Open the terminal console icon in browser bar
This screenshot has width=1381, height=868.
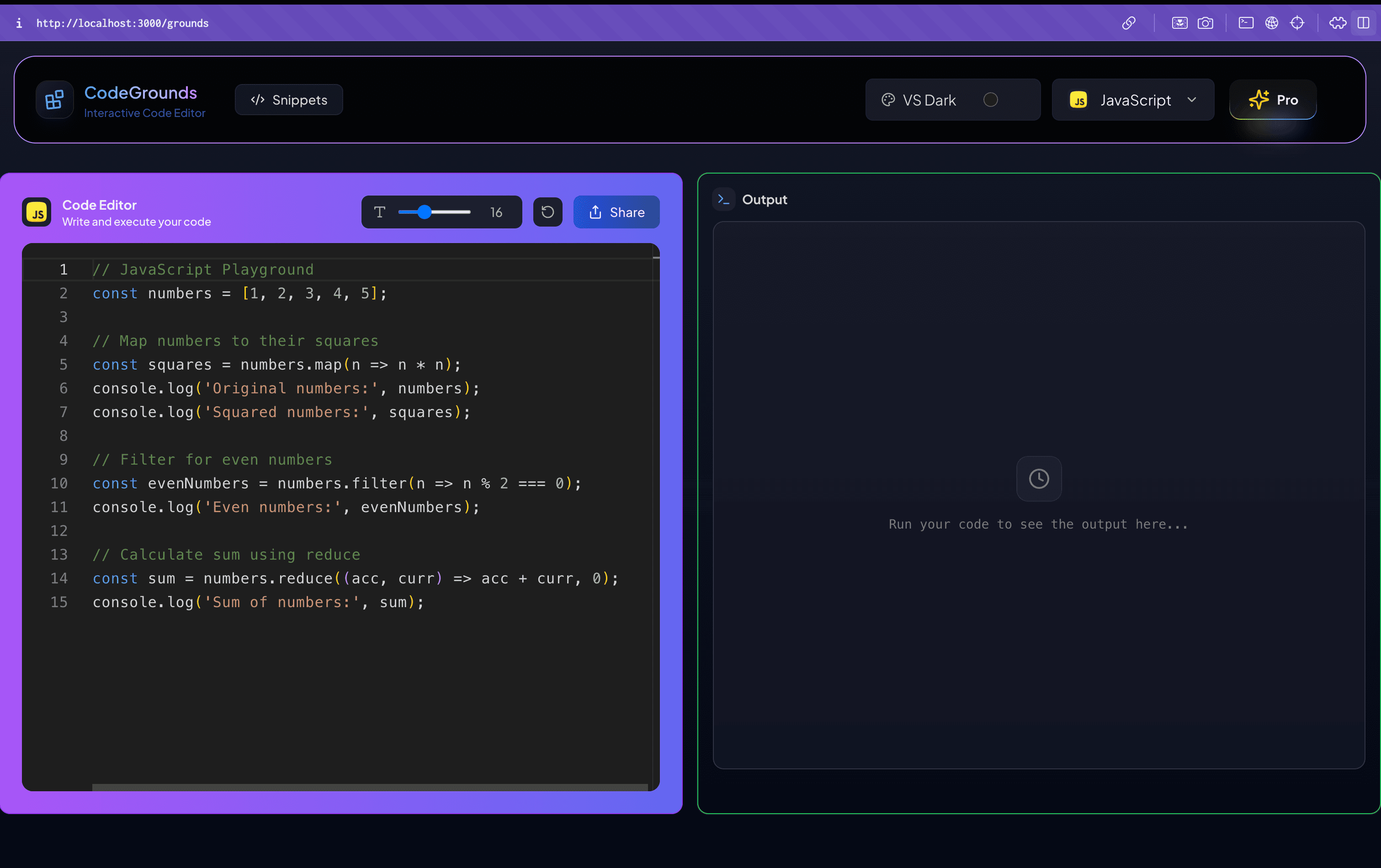coord(1246,23)
